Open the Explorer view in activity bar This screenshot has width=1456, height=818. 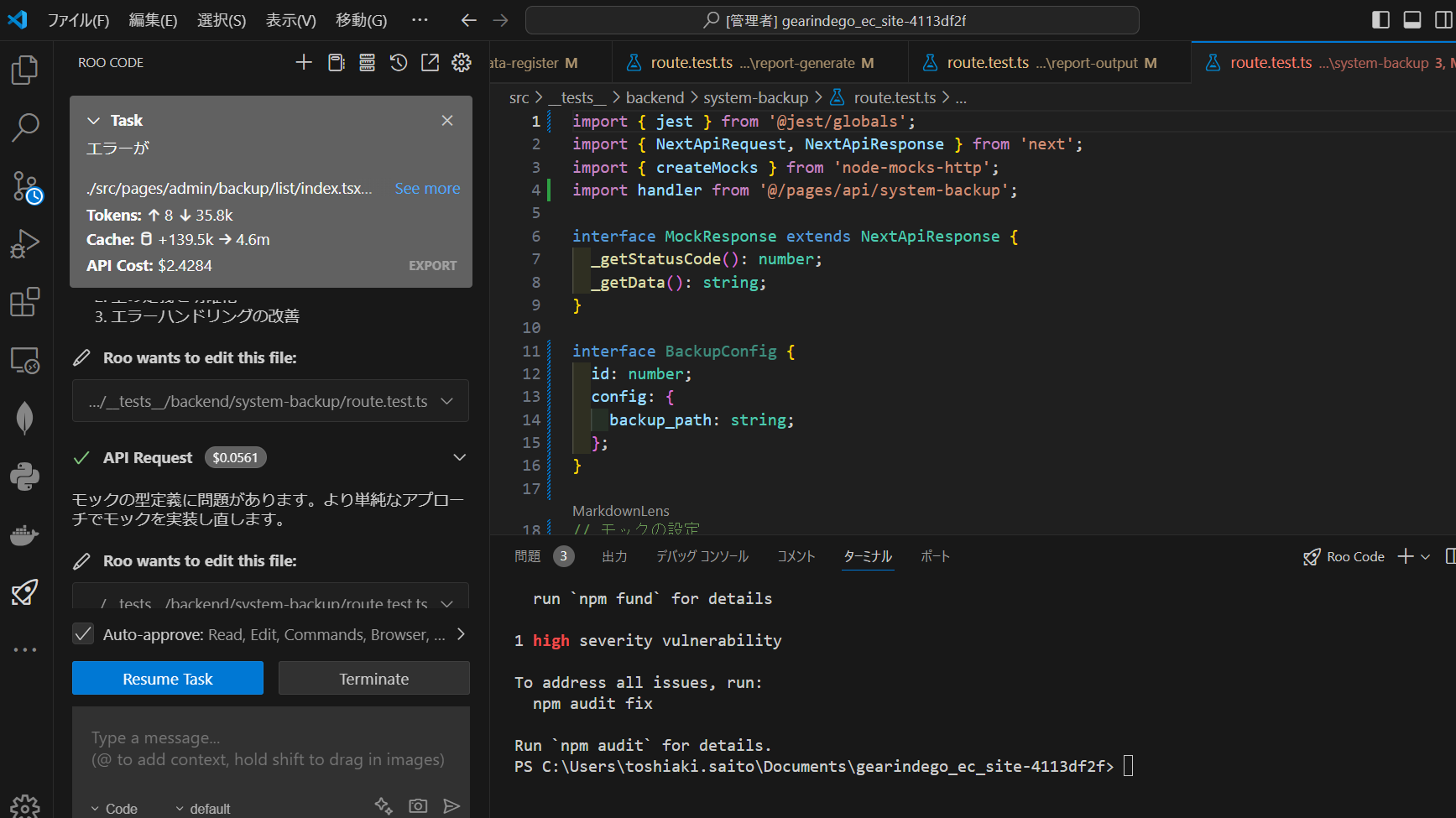[25, 70]
